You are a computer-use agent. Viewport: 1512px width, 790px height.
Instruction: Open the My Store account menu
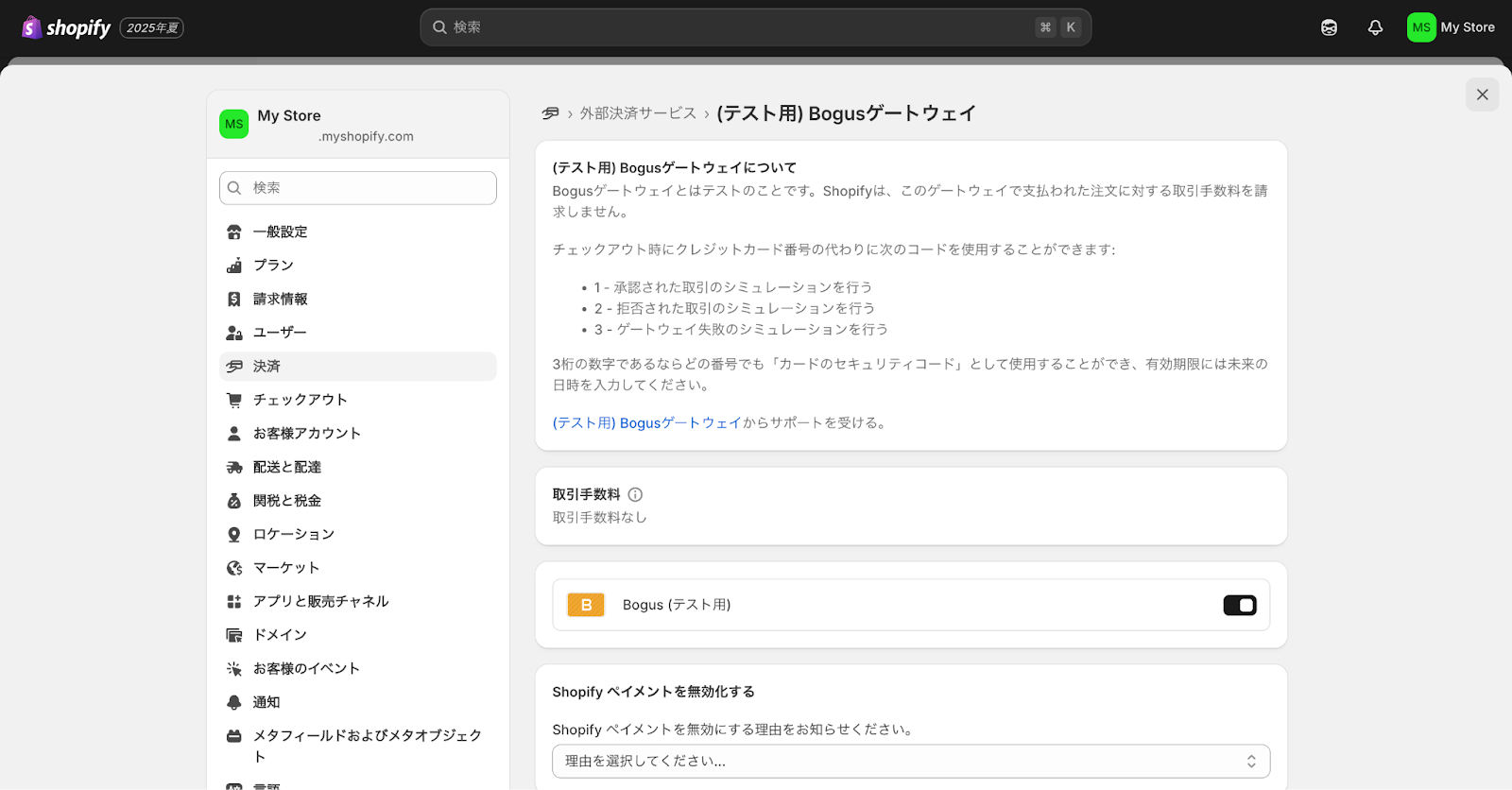(x=1451, y=27)
